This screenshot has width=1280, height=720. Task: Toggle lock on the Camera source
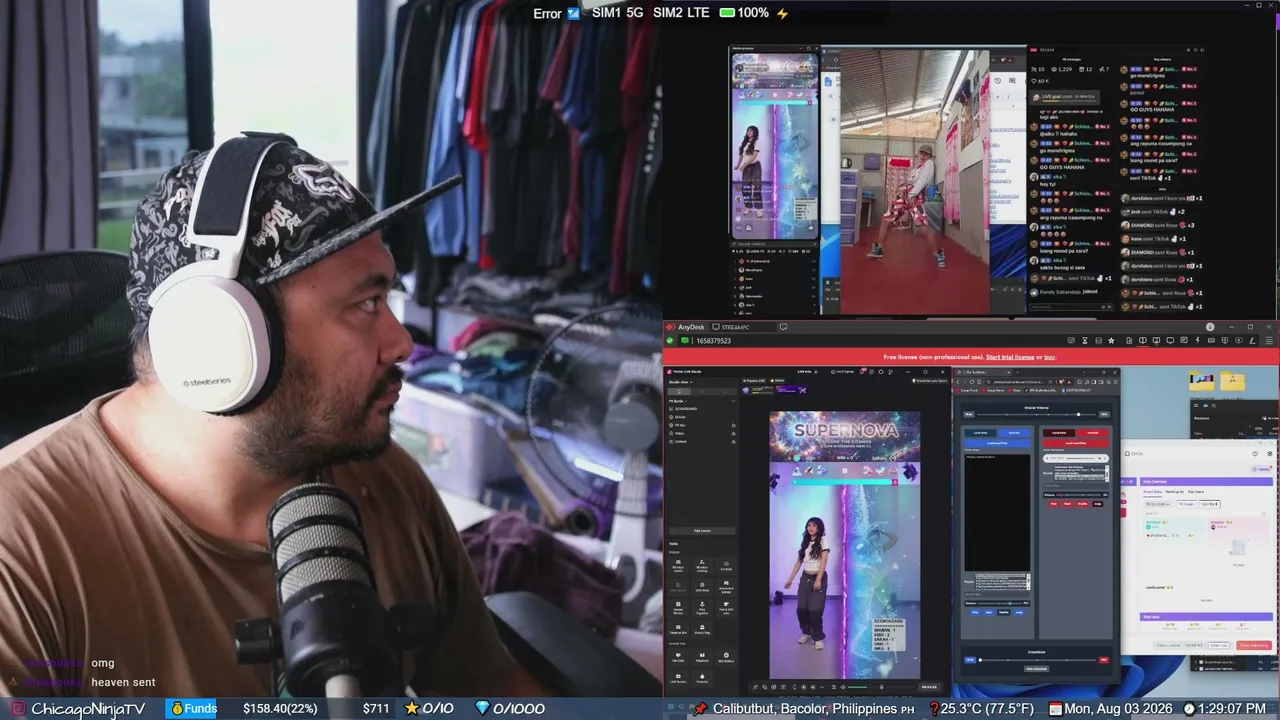point(733,441)
